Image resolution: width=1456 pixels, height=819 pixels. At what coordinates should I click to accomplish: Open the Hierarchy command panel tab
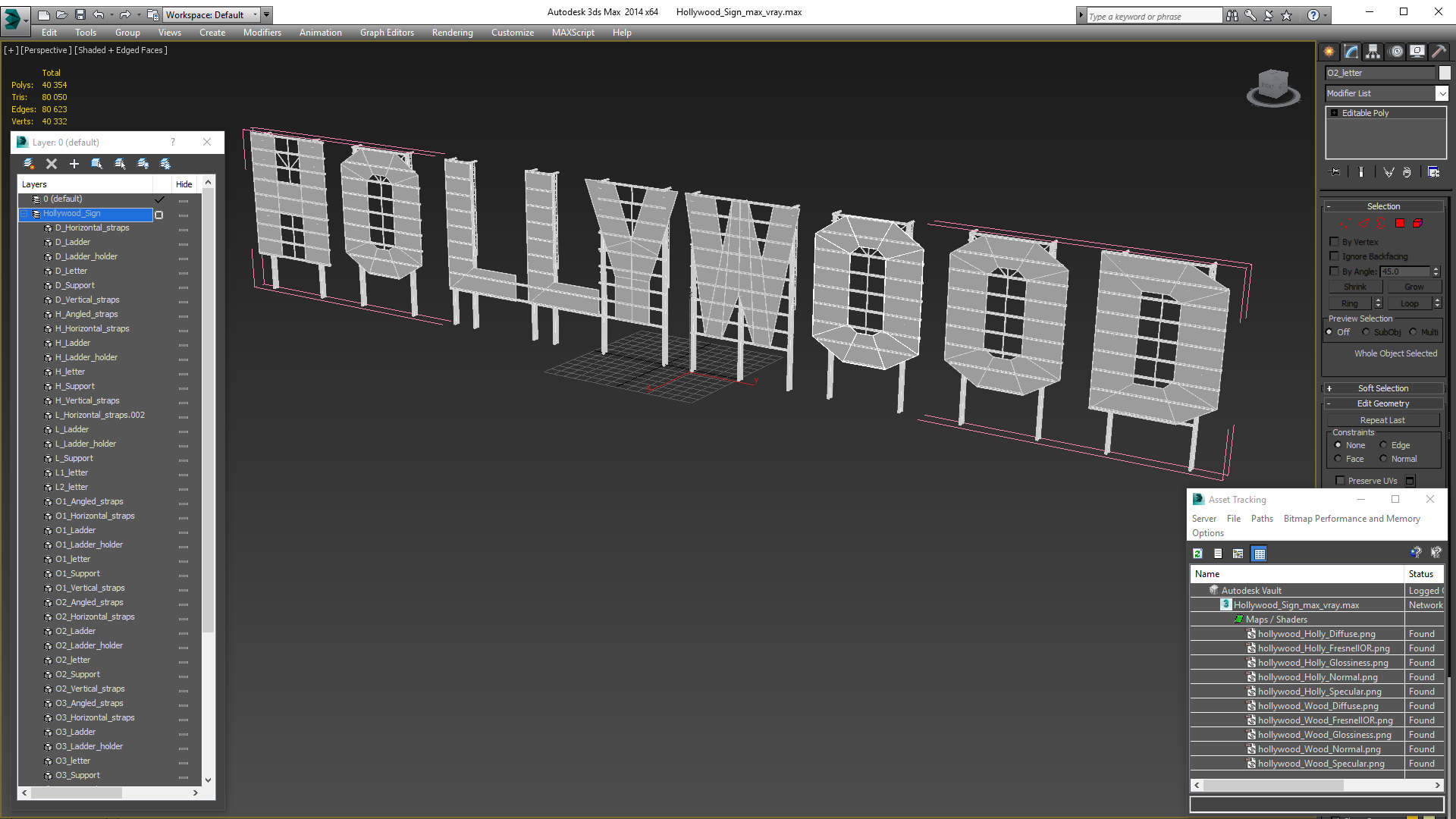pyautogui.click(x=1373, y=52)
